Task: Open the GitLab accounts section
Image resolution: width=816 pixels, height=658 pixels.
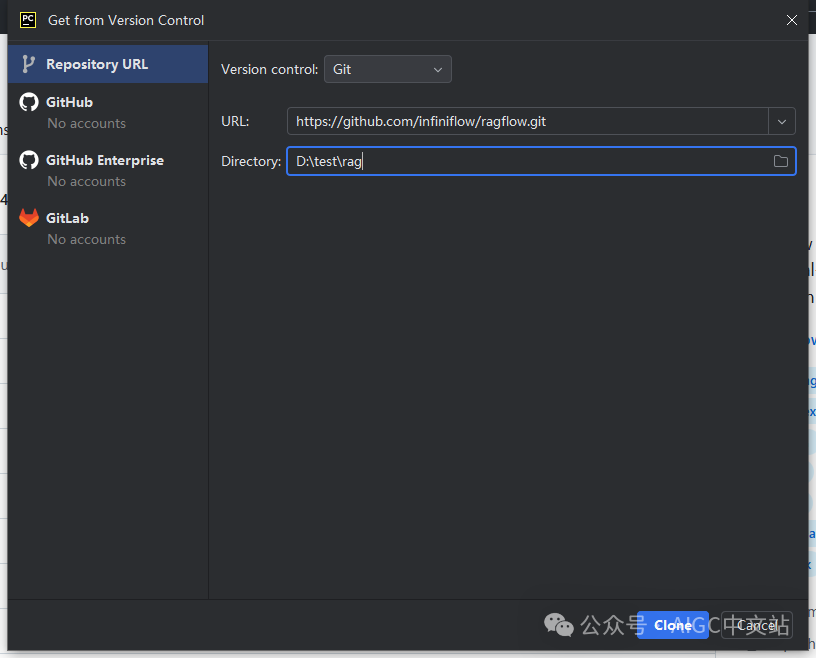Action: tap(108, 228)
